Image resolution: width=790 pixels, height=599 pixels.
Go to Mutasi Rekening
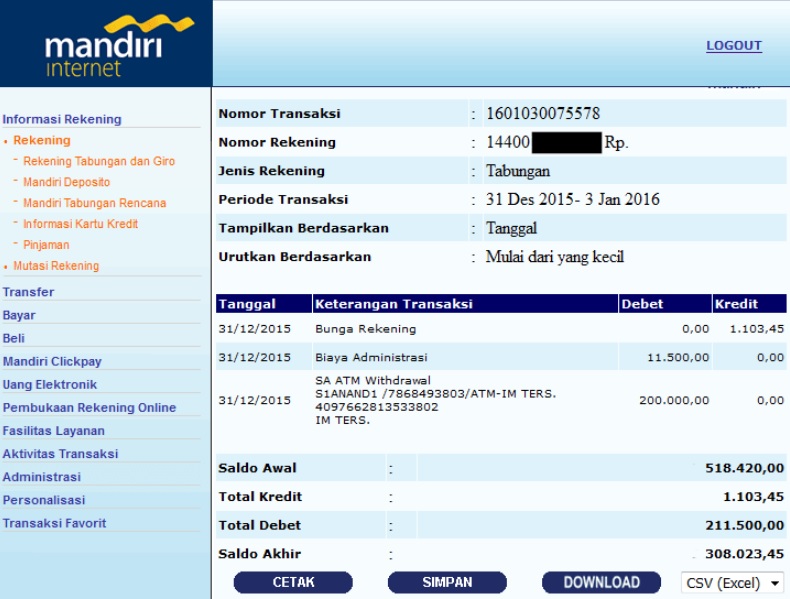coord(56,265)
